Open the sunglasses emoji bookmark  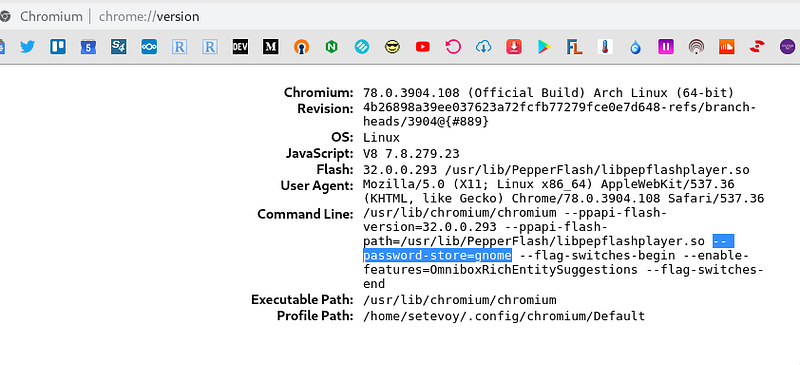point(392,47)
